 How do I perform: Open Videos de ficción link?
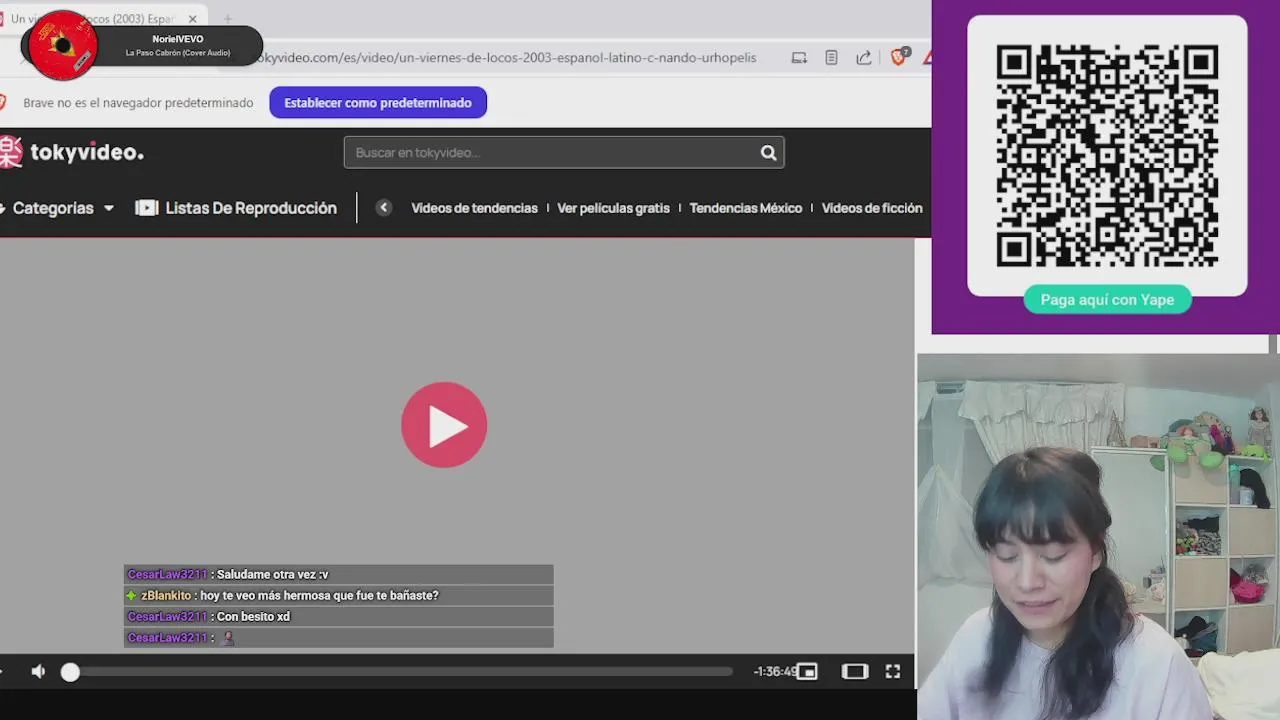[872, 208]
